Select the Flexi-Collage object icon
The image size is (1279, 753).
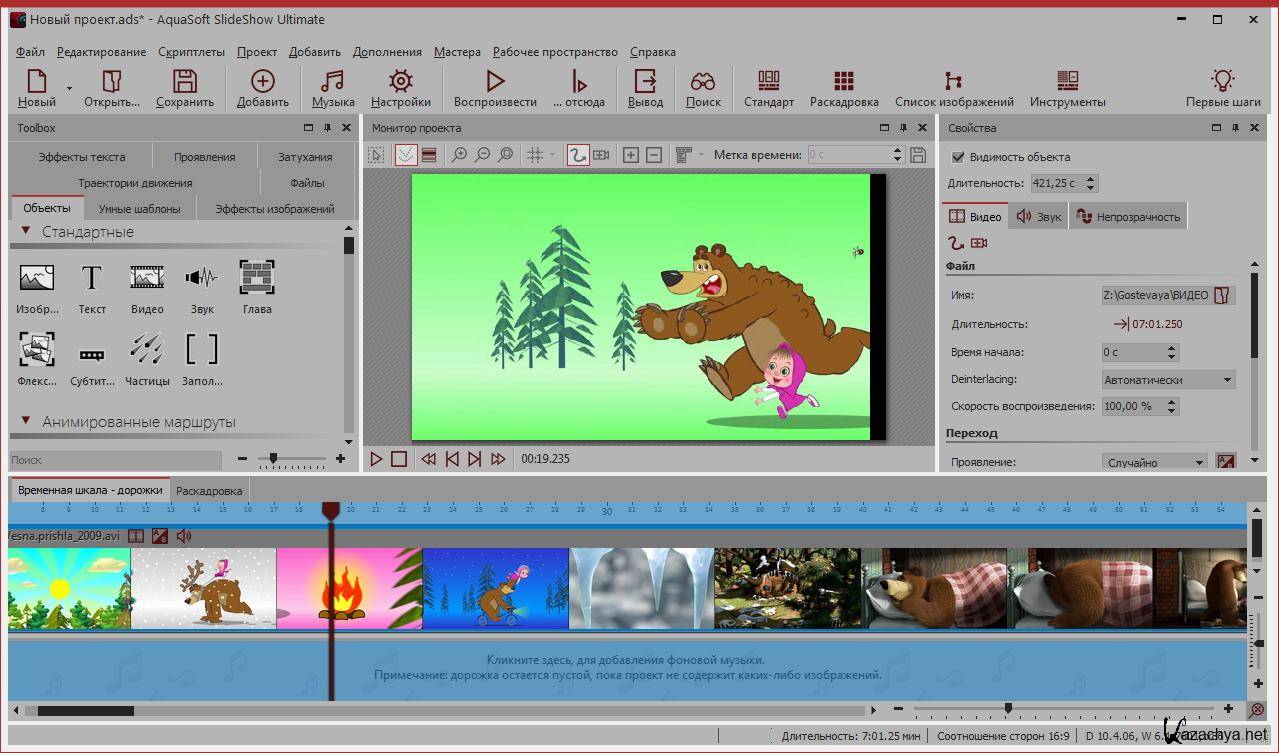click(37, 350)
